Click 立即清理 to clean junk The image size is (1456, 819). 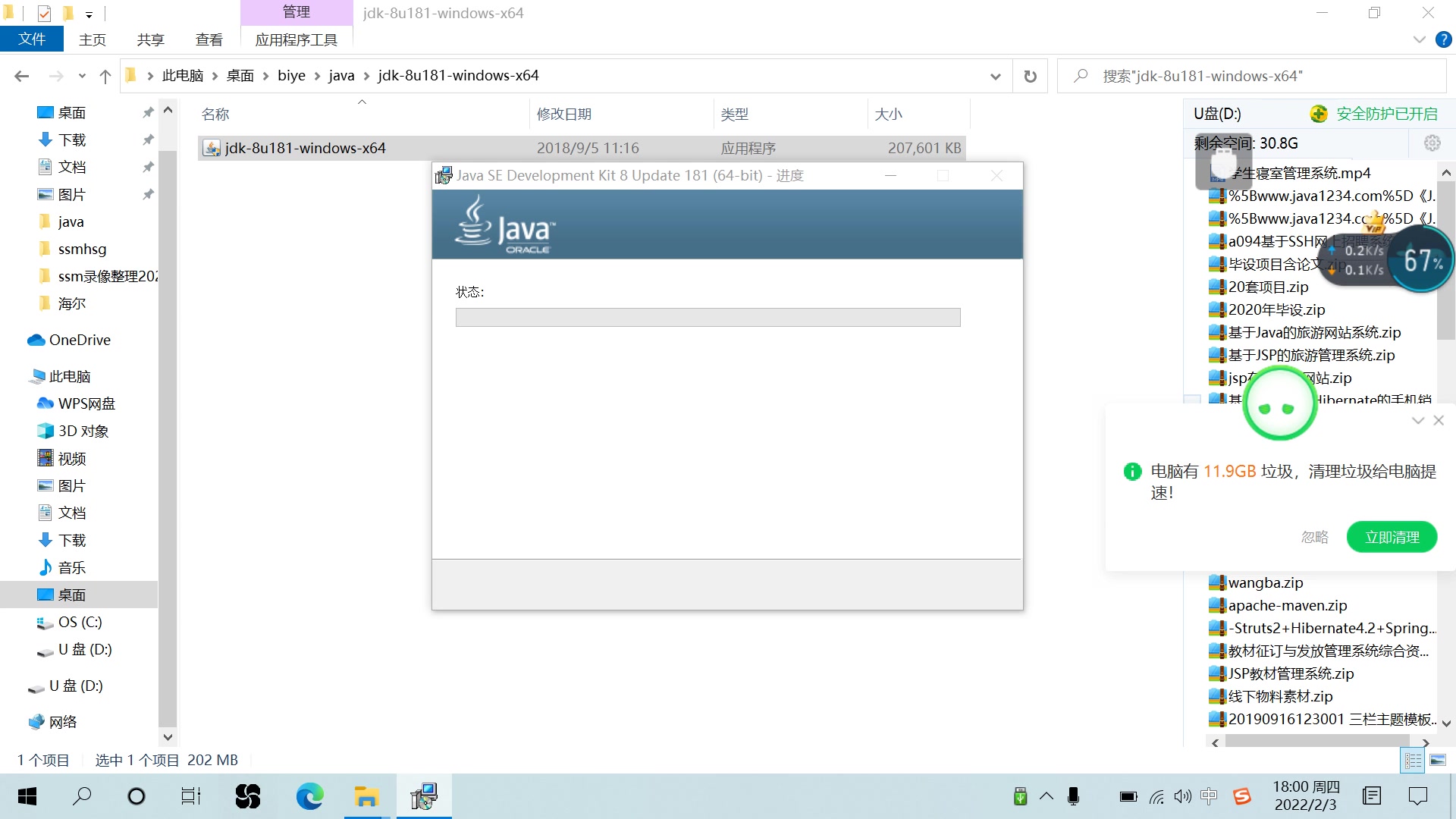(1392, 537)
